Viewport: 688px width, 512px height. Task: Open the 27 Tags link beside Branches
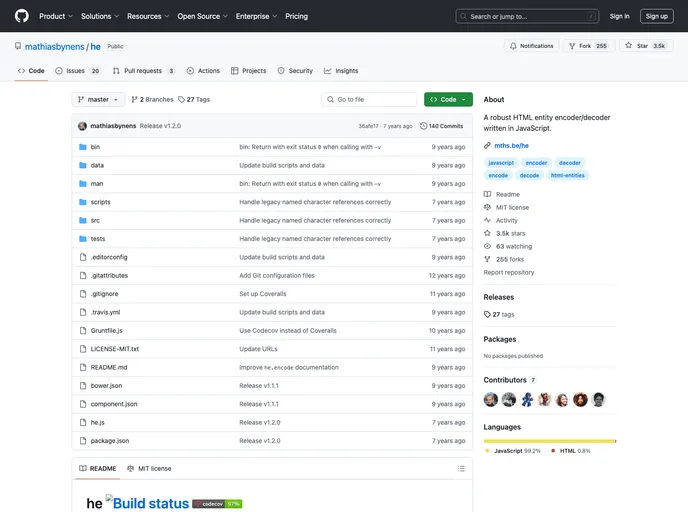click(194, 100)
